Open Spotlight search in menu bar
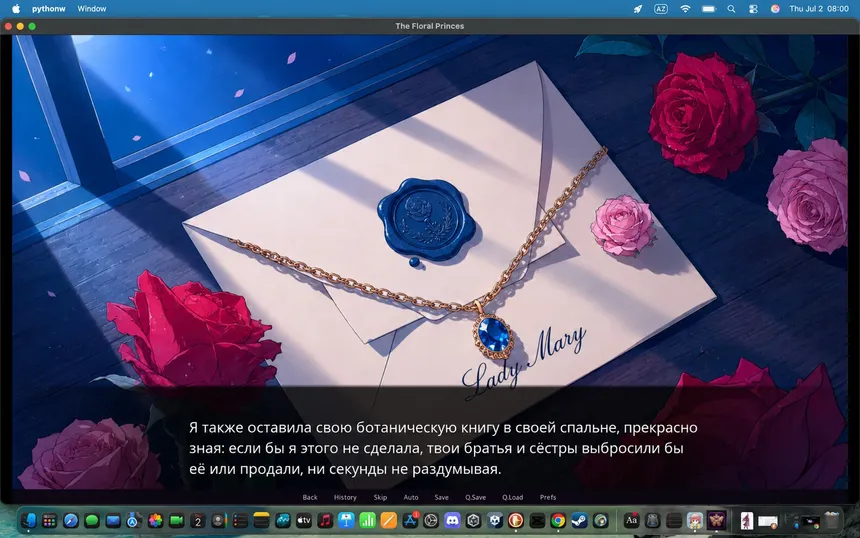Screen dimensions: 860x538 click(x=731, y=9)
